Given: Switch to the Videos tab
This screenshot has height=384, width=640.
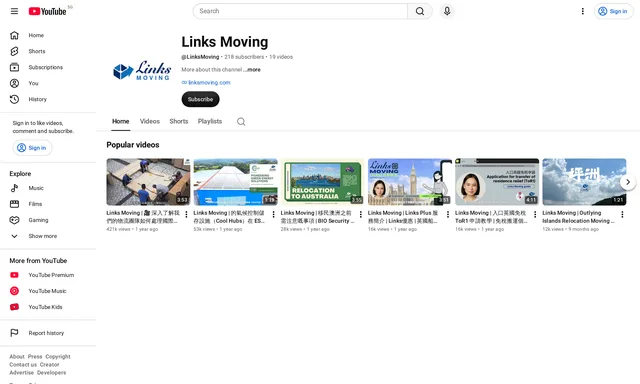Looking at the screenshot, I should point(150,122).
